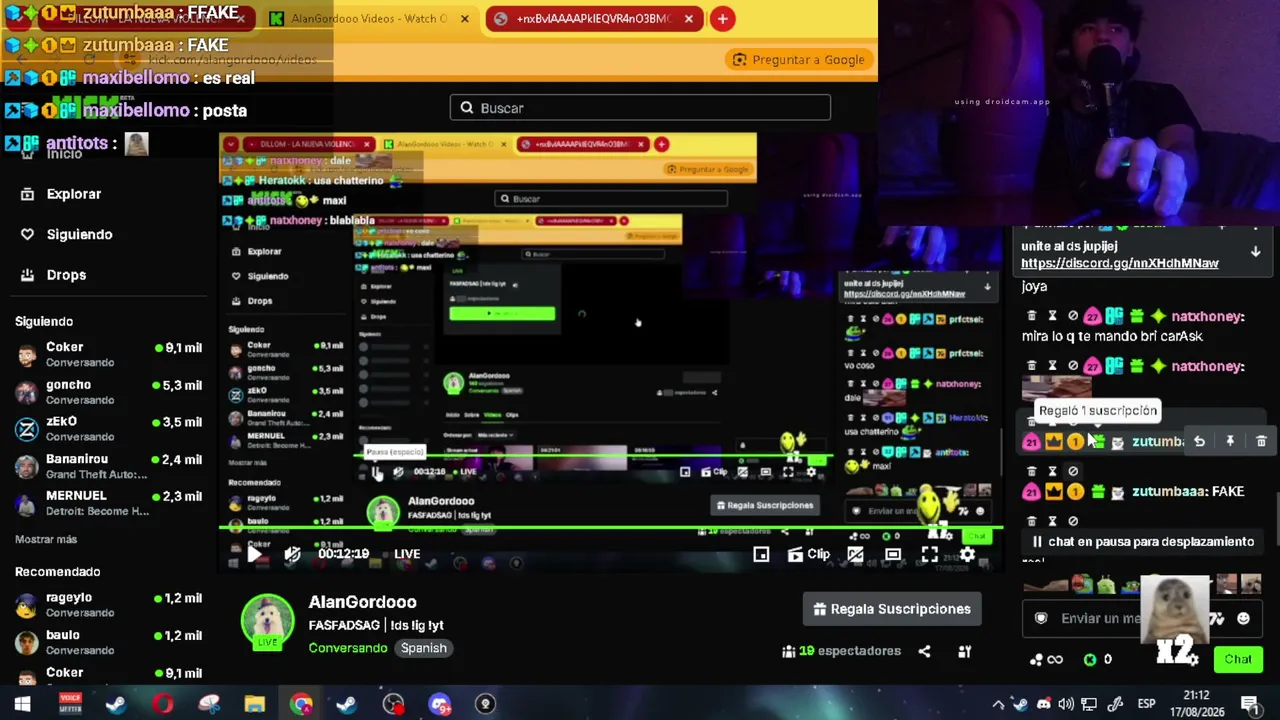This screenshot has height=720, width=1280.
Task: Open MERNUEL's channel in the sidebar
Action: tap(108, 503)
